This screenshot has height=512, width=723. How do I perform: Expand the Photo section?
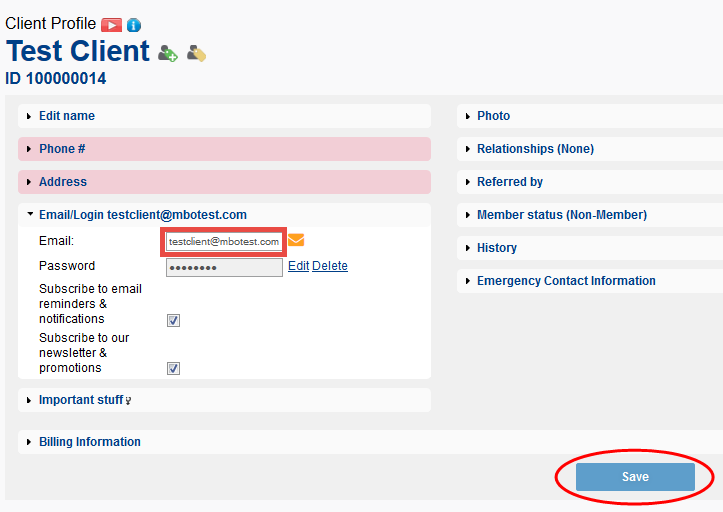click(493, 116)
